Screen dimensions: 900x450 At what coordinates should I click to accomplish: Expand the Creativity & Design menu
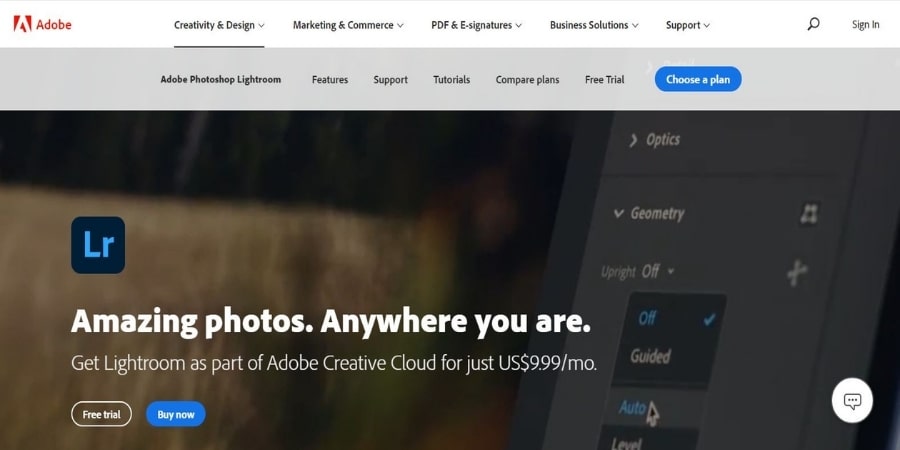(x=219, y=25)
